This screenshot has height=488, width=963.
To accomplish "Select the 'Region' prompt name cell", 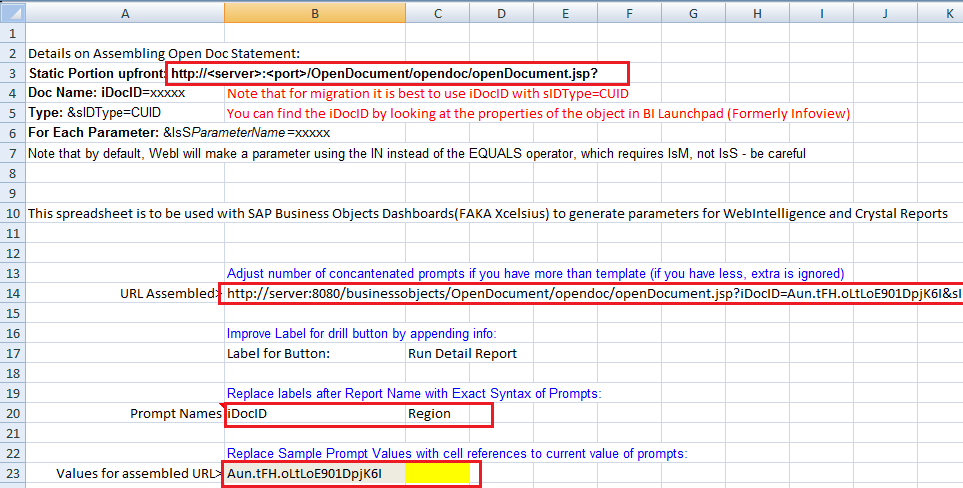I will point(437,413).
